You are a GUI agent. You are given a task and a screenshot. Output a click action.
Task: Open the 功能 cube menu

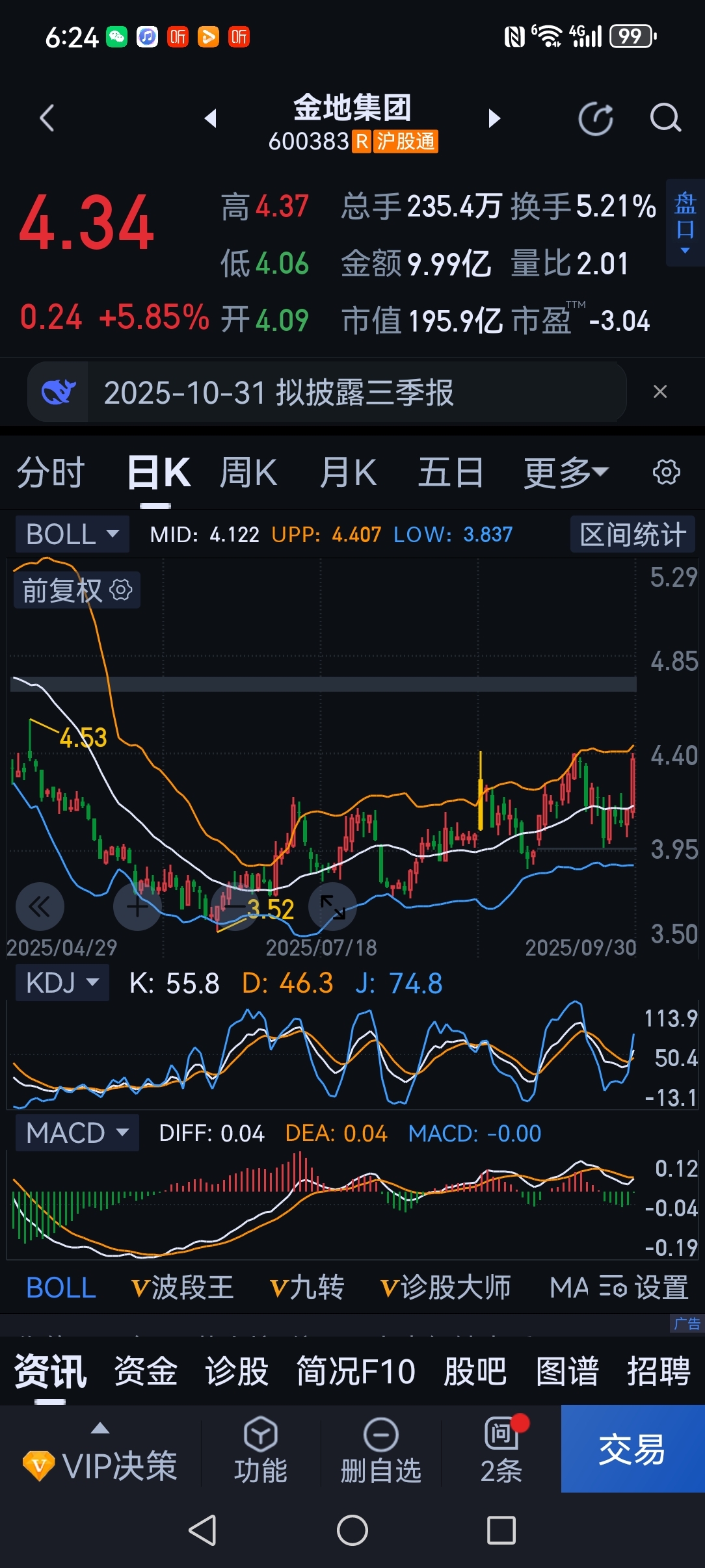261,1451
